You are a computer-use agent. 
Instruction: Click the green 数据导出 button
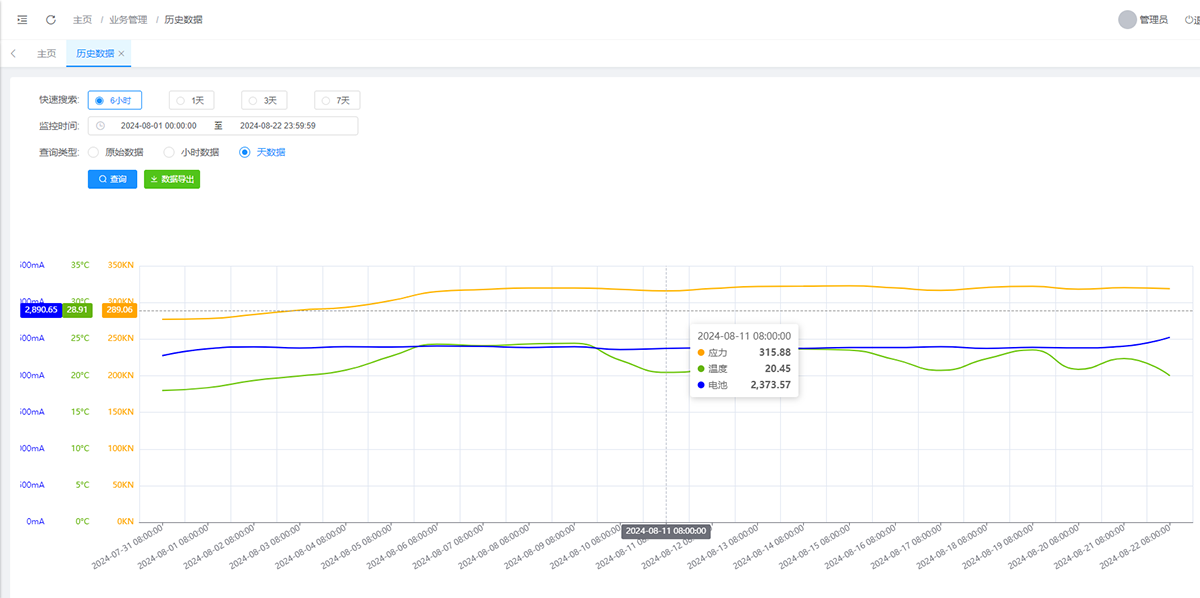(172, 179)
